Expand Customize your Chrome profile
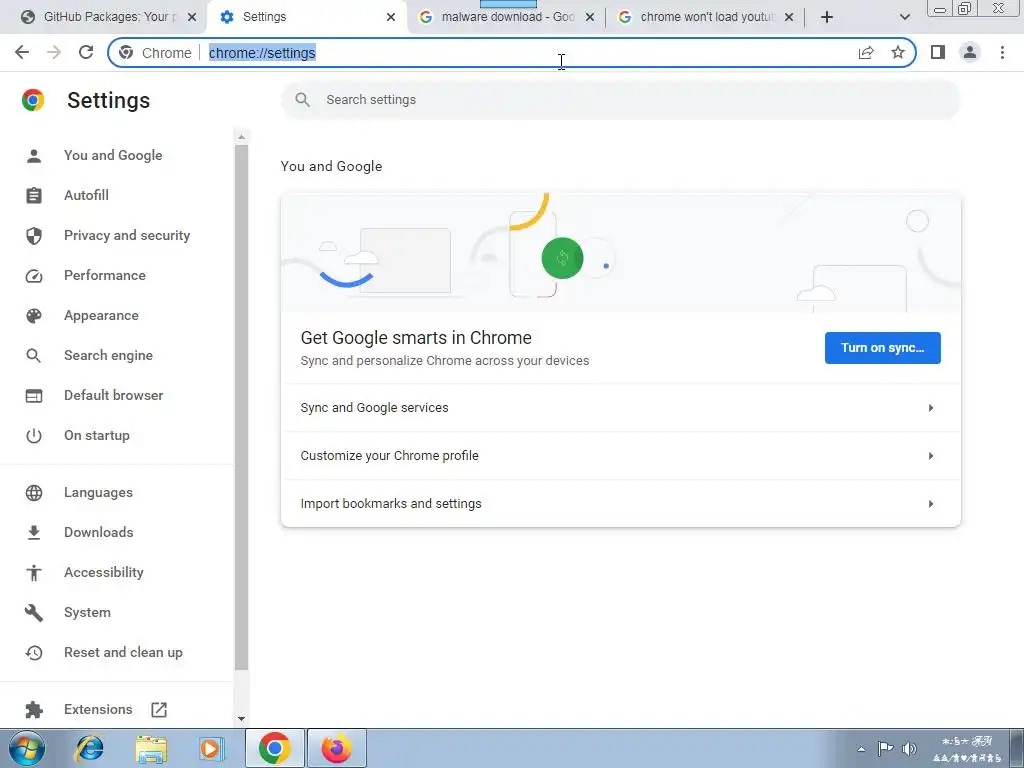 pyautogui.click(x=620, y=456)
